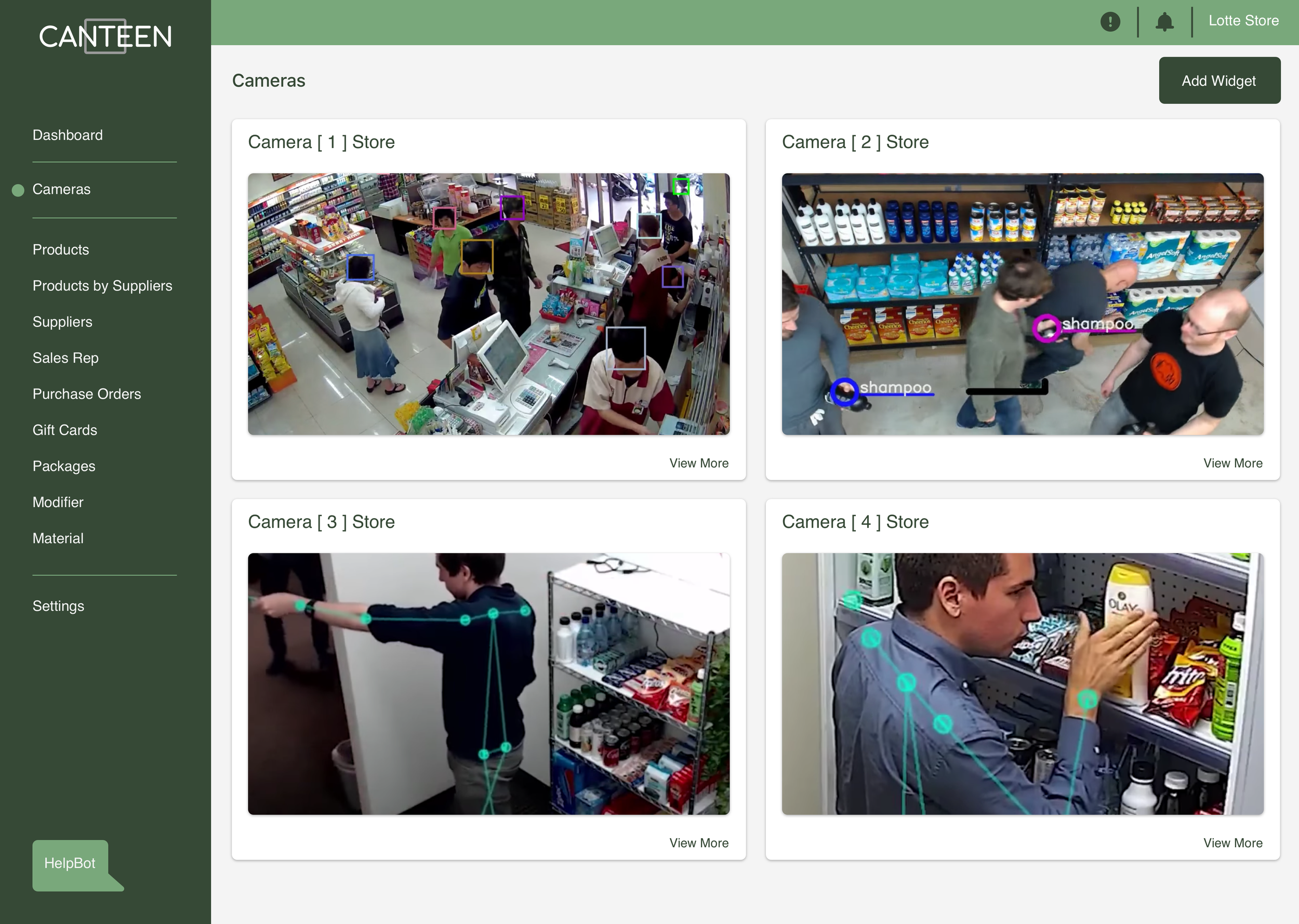1299x924 pixels.
Task: Go to Dashboard in sidebar
Action: click(x=68, y=135)
